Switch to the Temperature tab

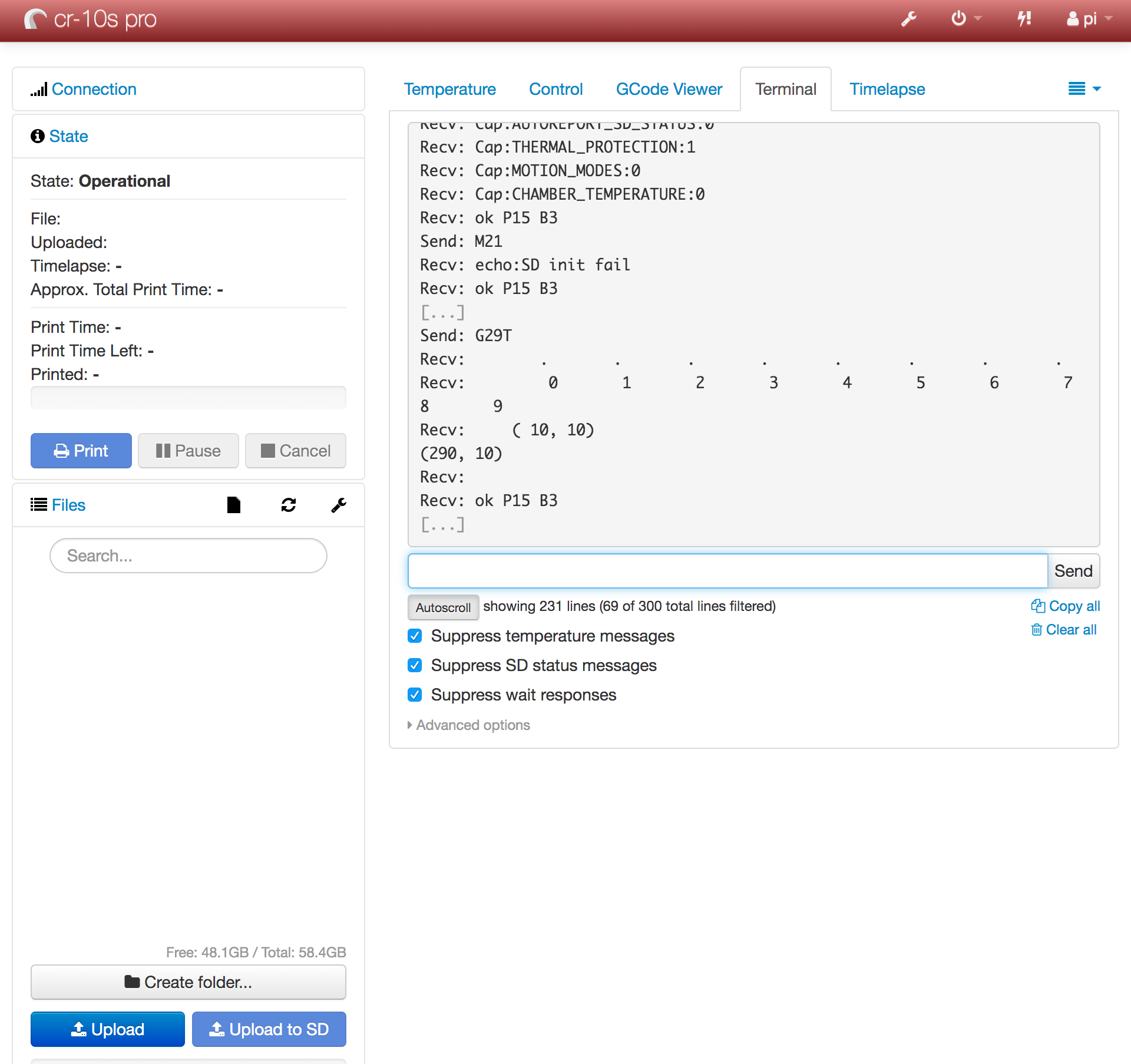[x=449, y=89]
